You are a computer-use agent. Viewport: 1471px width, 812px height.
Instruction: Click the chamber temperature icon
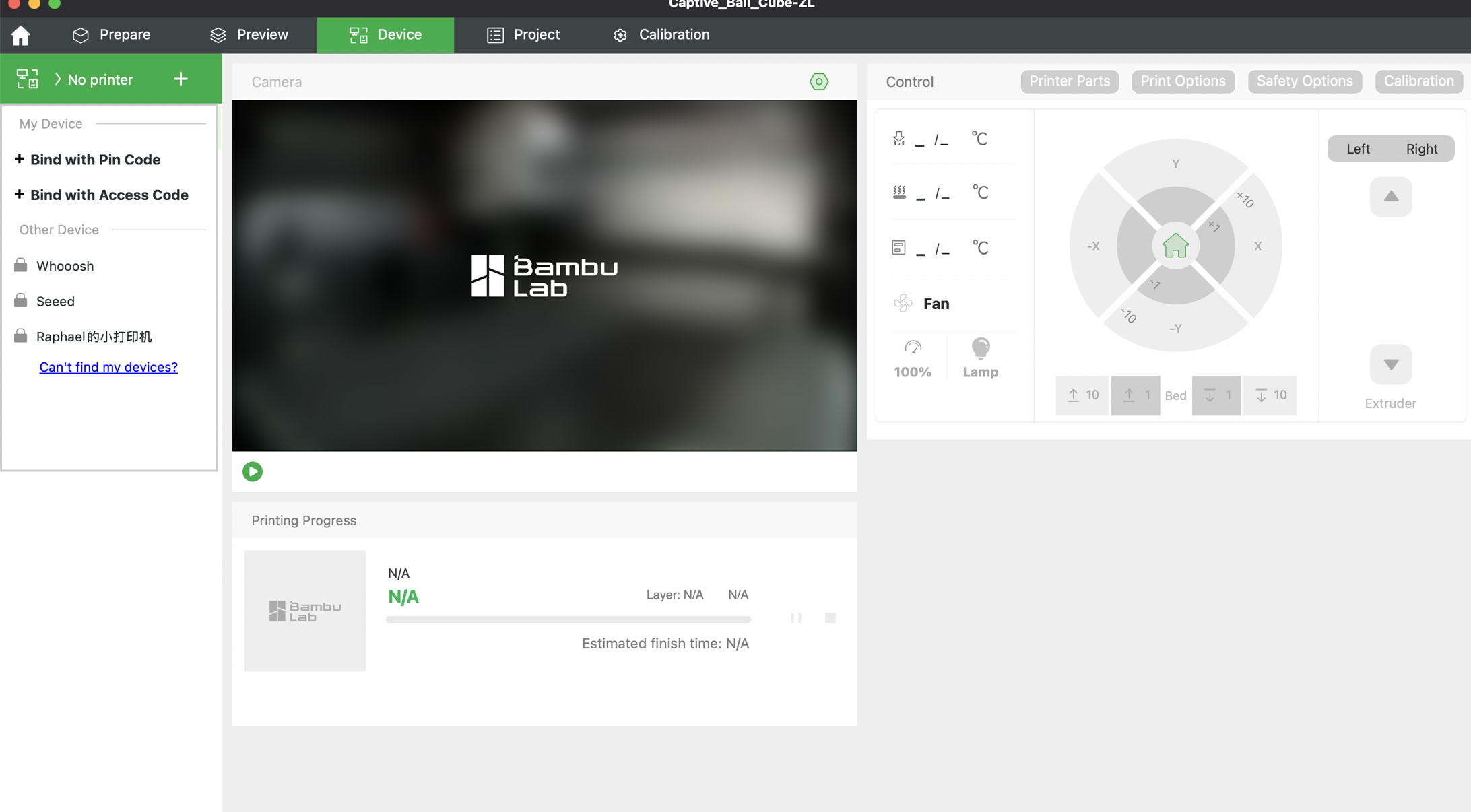(899, 248)
